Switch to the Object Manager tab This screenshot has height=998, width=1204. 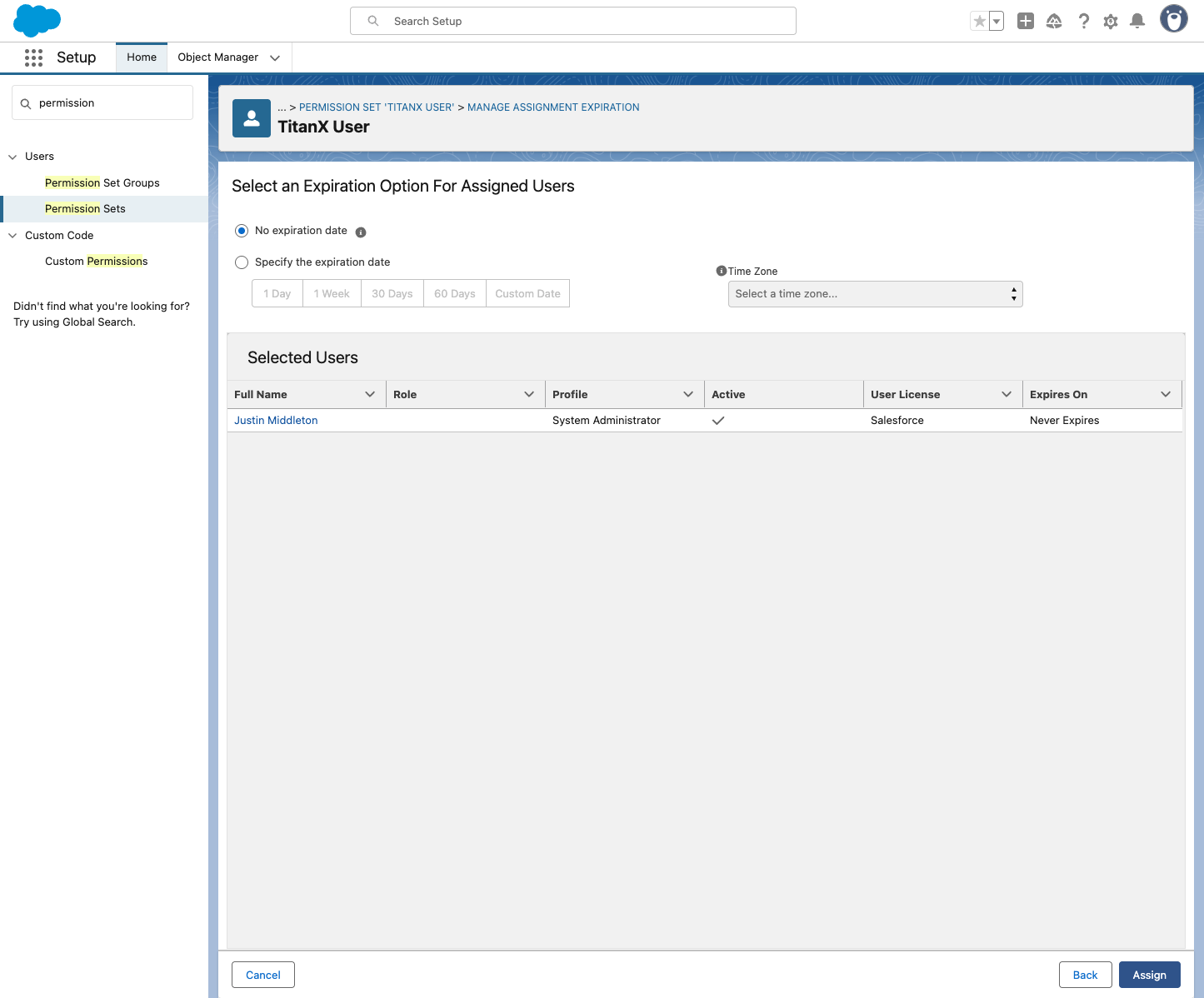(x=218, y=57)
